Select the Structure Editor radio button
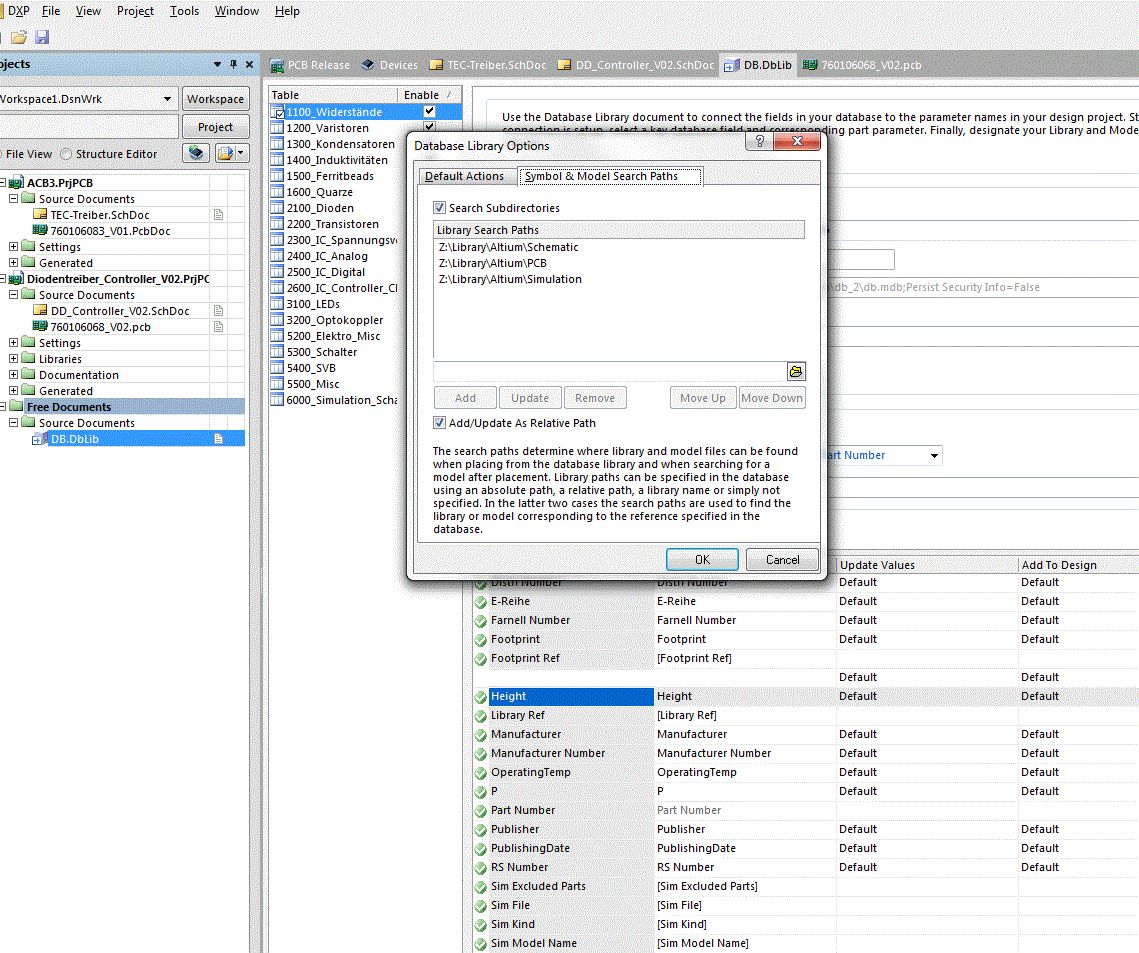The width and height of the screenshot is (1139, 953). pos(67,154)
